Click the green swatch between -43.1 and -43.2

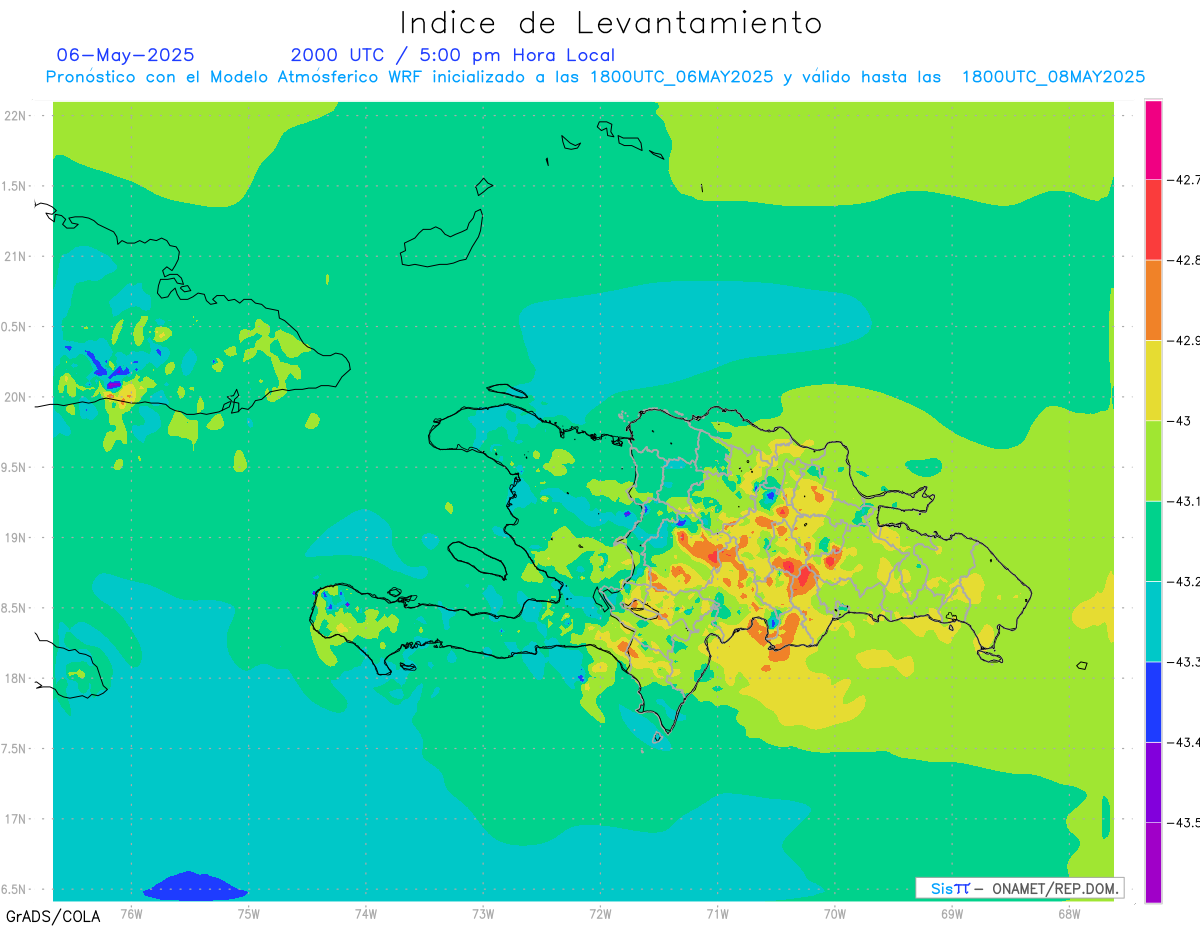coord(1153,541)
